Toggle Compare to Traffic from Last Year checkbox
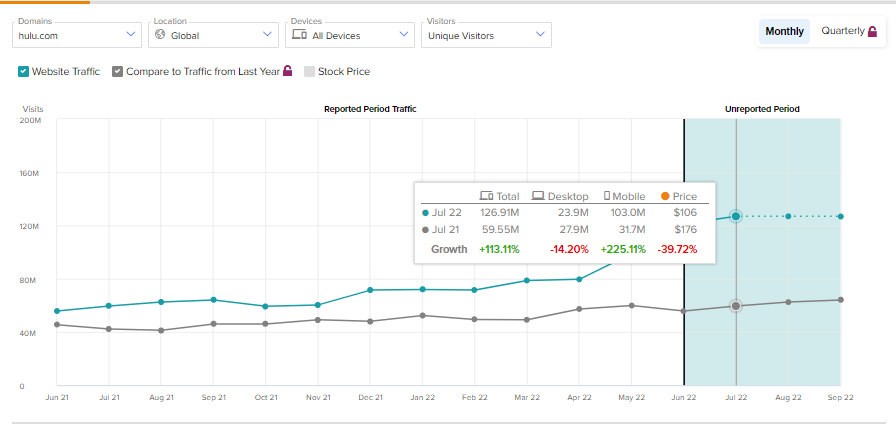 coord(118,71)
